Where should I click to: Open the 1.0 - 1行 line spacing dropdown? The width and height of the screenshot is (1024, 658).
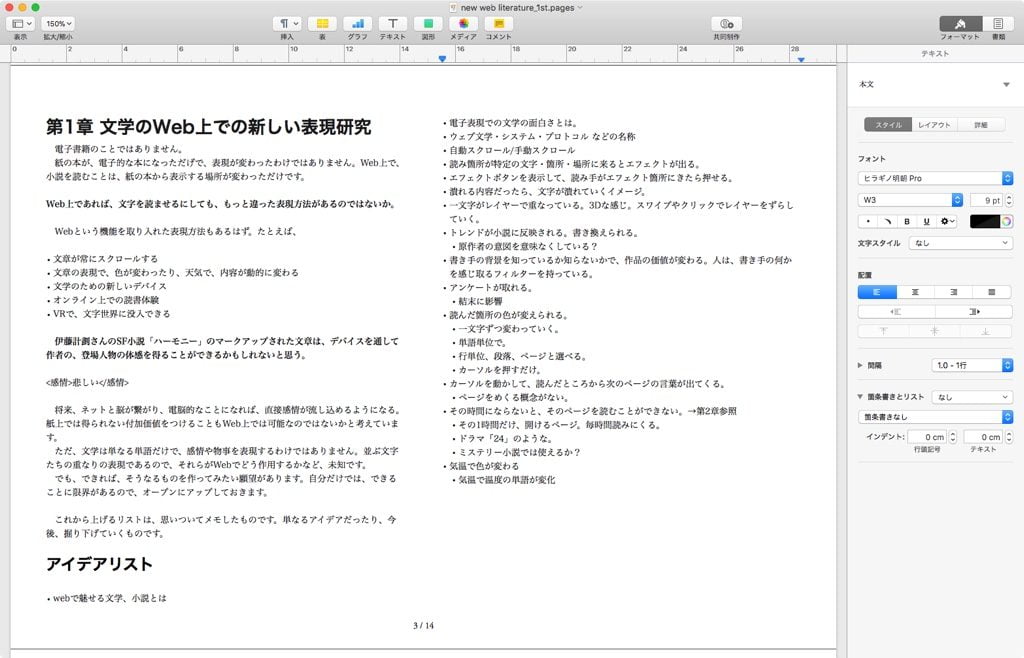[972, 366]
